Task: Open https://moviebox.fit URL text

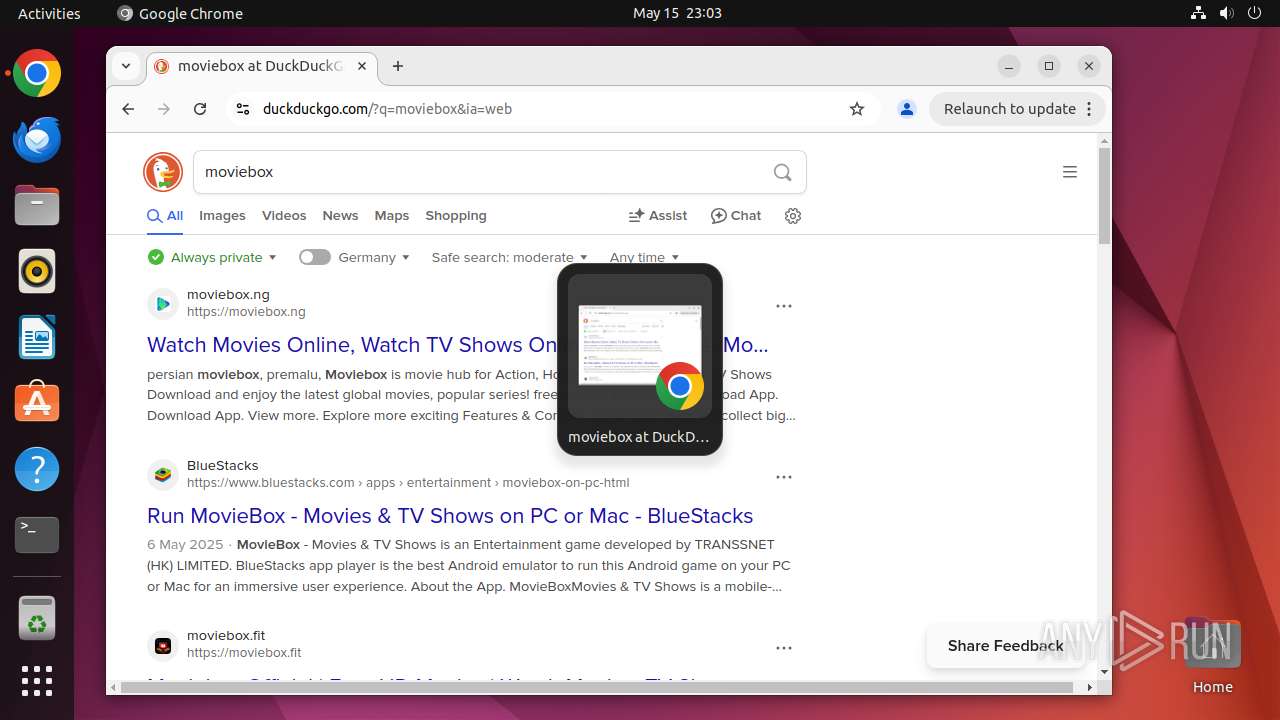Action: pos(244,653)
